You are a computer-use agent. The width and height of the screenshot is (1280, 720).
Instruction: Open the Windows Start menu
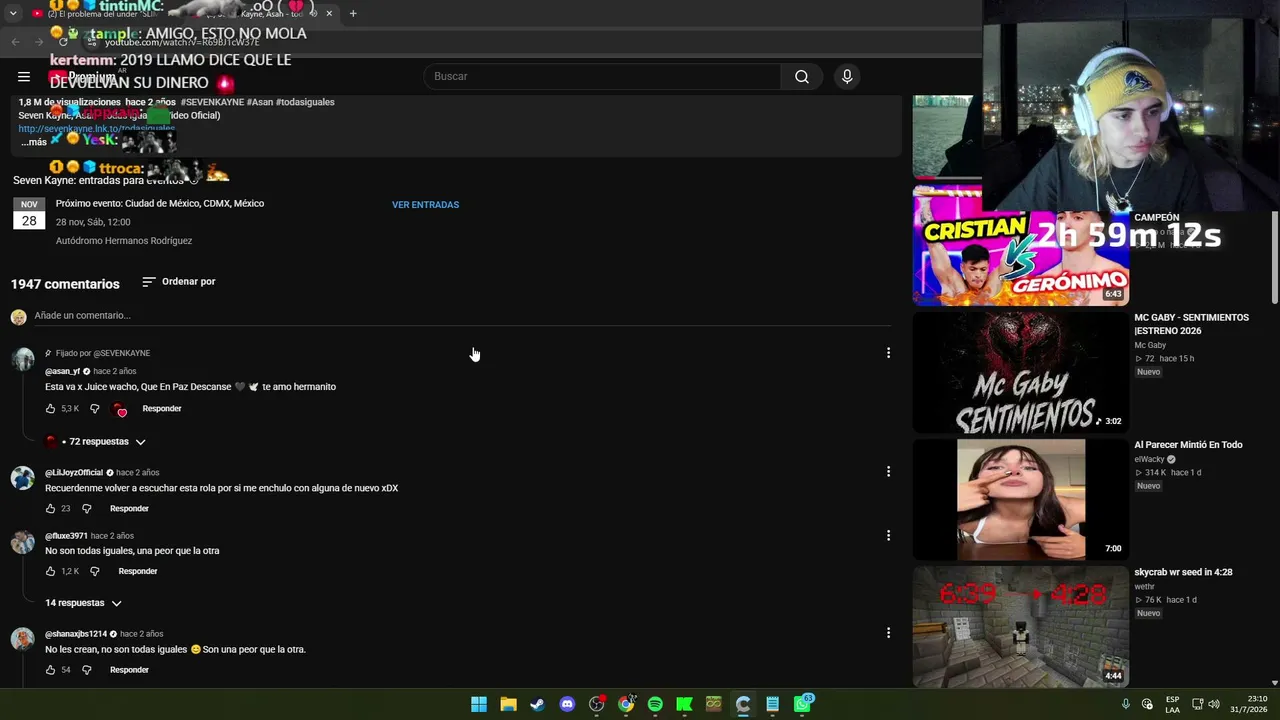click(479, 704)
